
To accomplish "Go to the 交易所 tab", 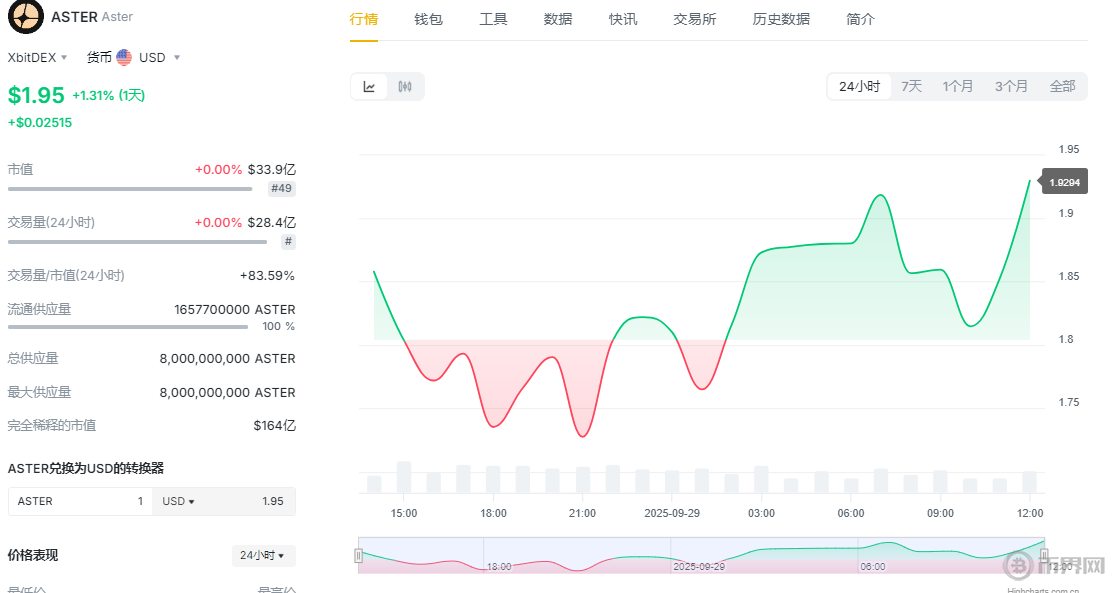I will [x=694, y=19].
